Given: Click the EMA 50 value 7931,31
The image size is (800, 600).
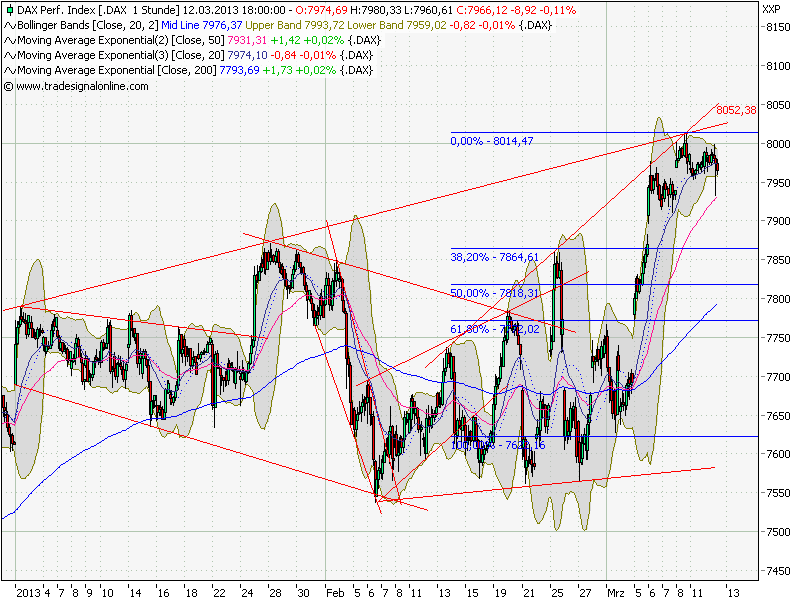Looking at the screenshot, I should pos(247,40).
